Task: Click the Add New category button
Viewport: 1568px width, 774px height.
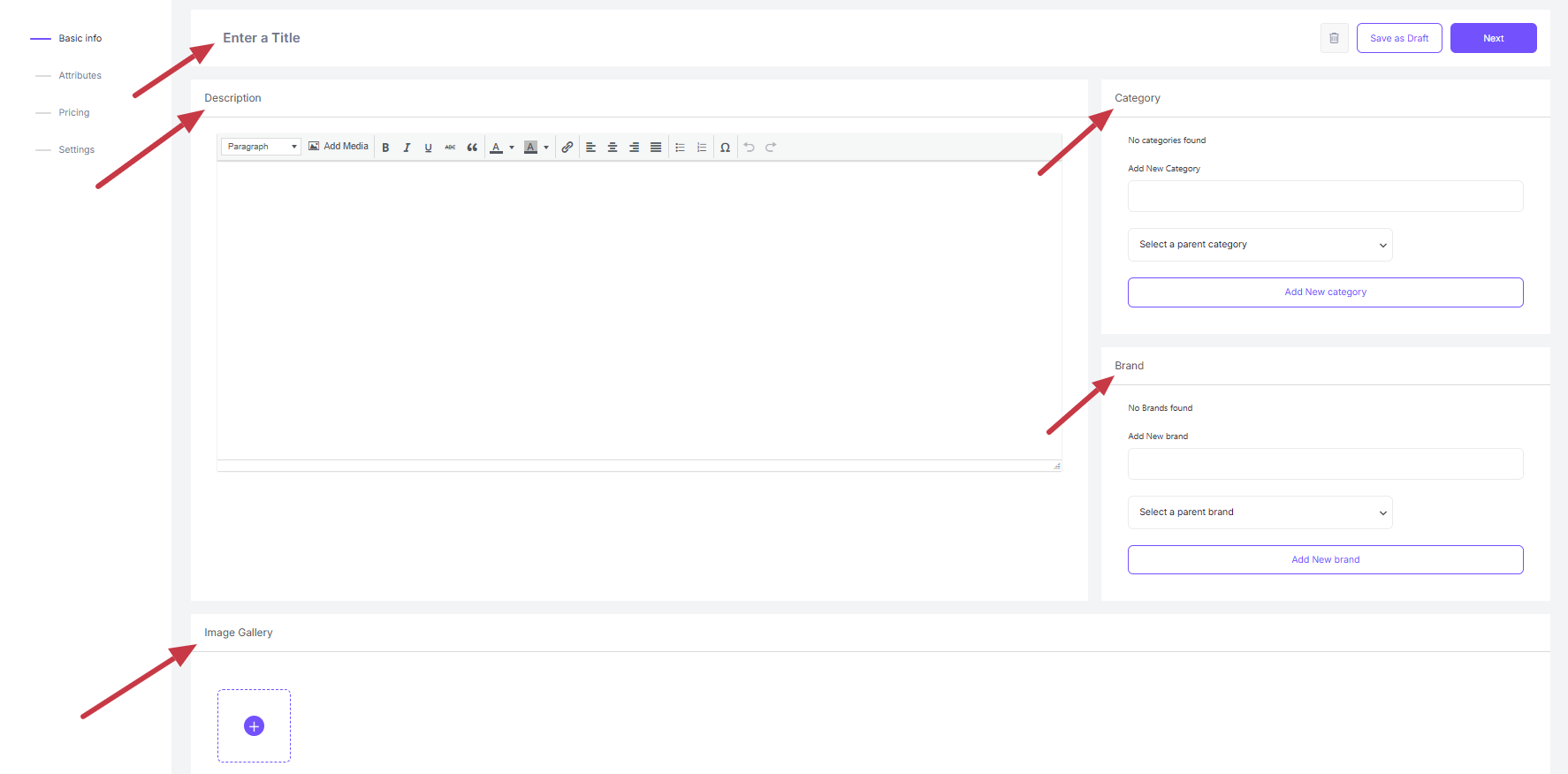Action: (x=1325, y=292)
